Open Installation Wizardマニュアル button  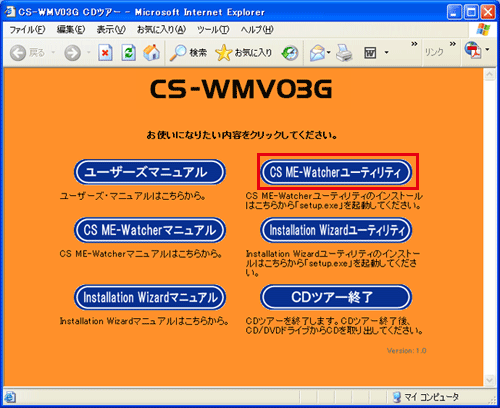(150, 297)
